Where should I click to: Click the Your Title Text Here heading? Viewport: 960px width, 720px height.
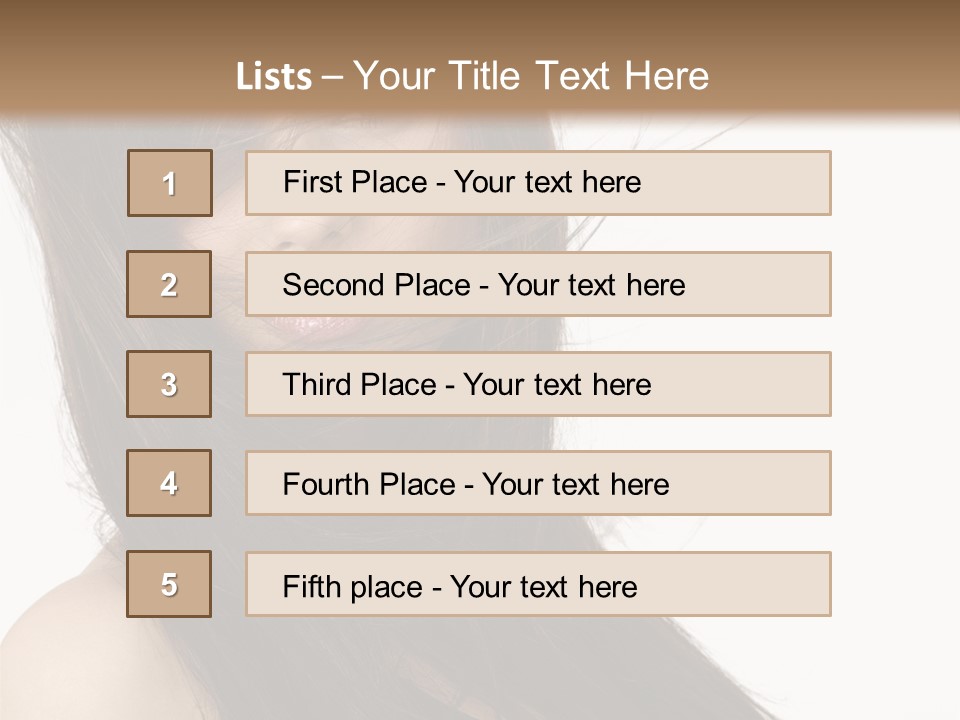coord(531,76)
